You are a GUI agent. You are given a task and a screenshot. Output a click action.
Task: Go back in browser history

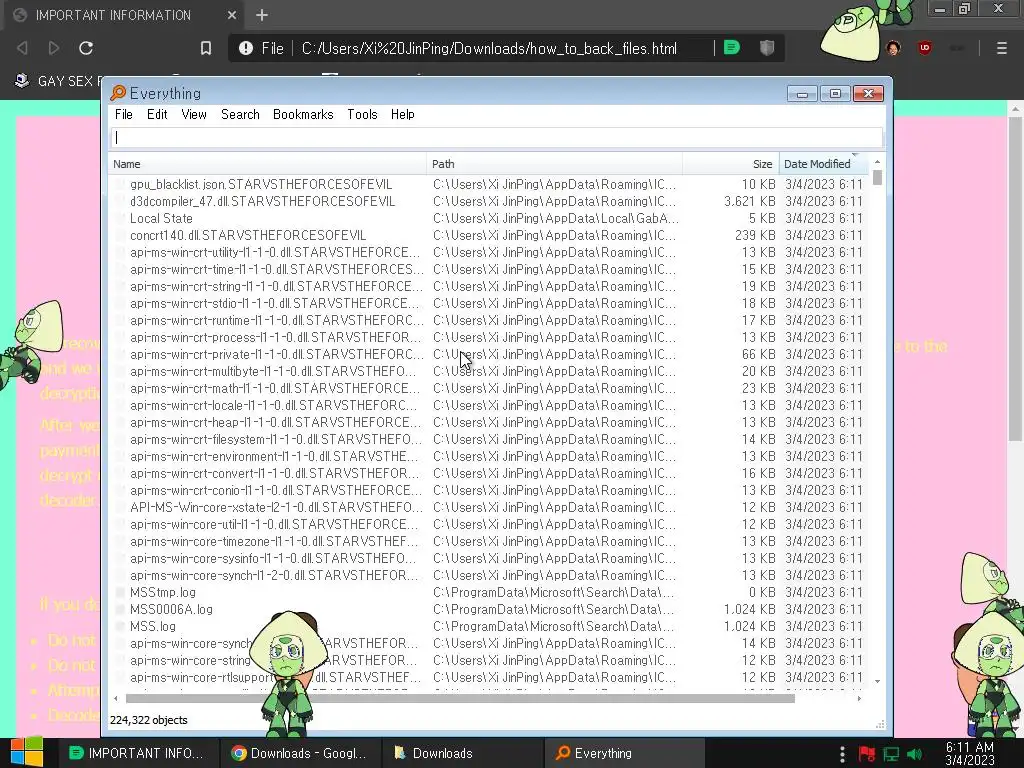22,48
